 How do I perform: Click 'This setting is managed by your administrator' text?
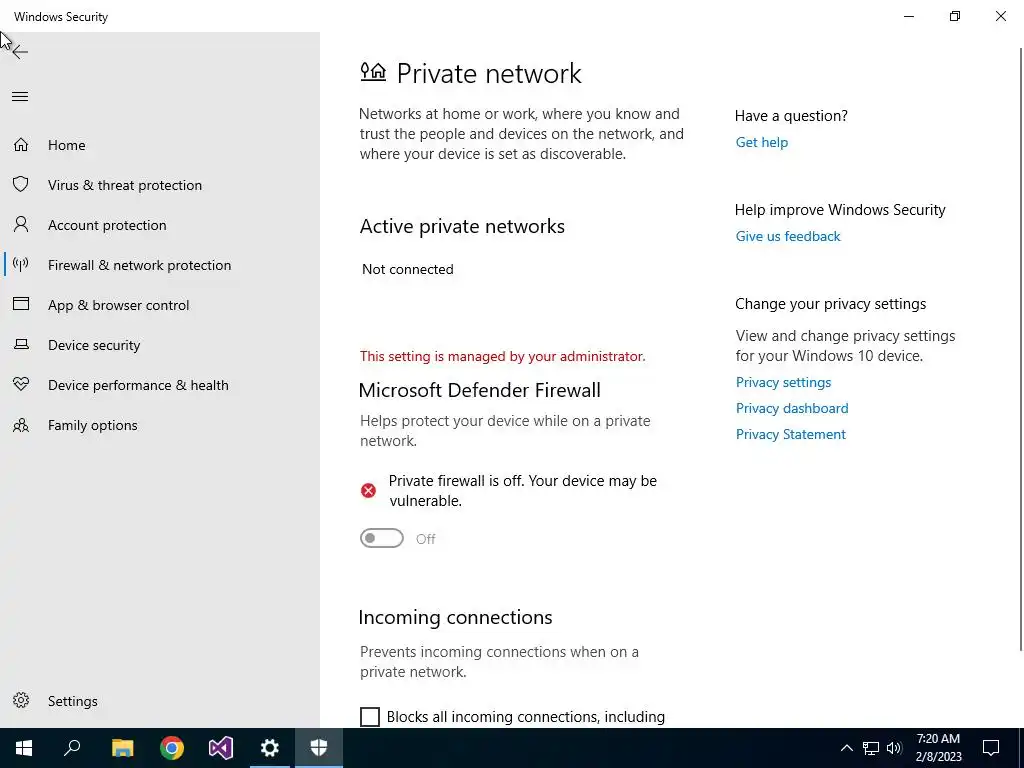502,356
